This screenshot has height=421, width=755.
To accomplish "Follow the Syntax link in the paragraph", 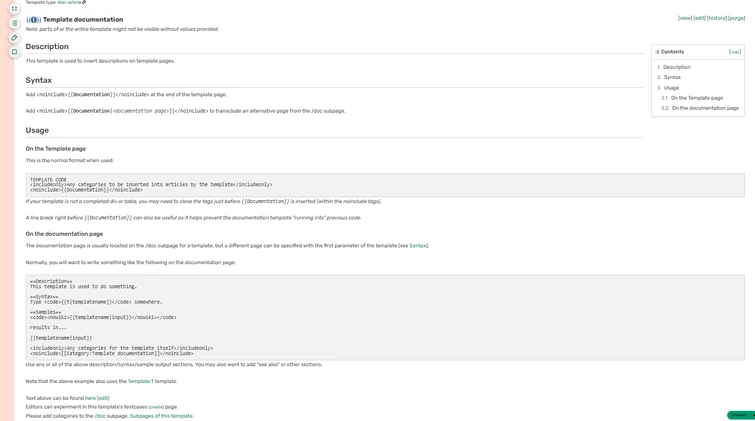I will point(417,246).
